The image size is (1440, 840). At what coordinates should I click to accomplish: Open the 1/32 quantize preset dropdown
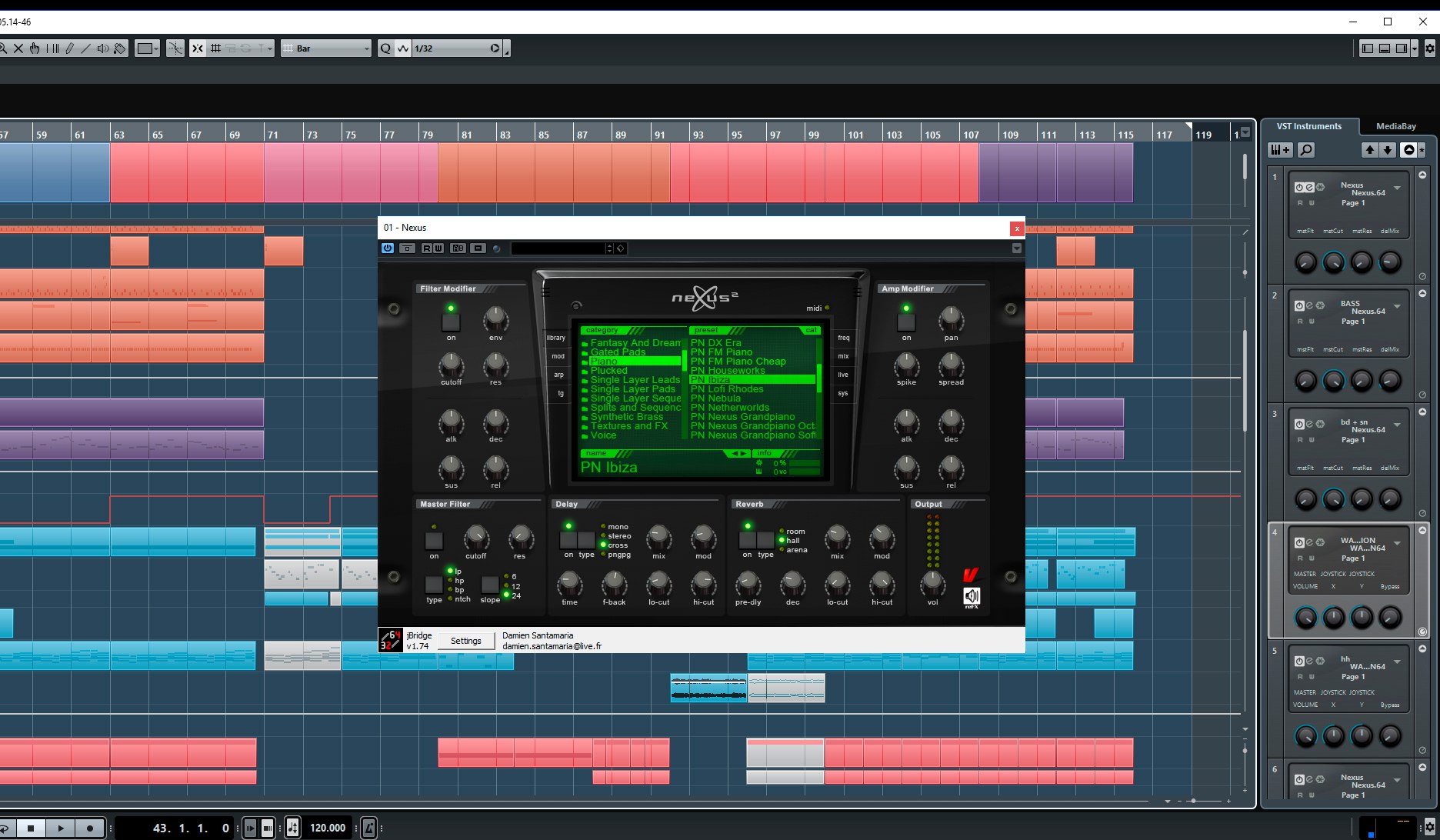click(x=457, y=48)
